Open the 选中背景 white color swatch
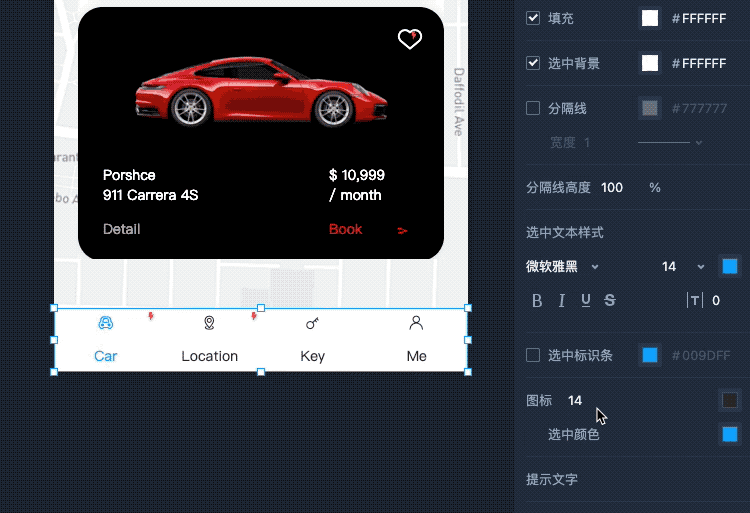 tap(650, 63)
